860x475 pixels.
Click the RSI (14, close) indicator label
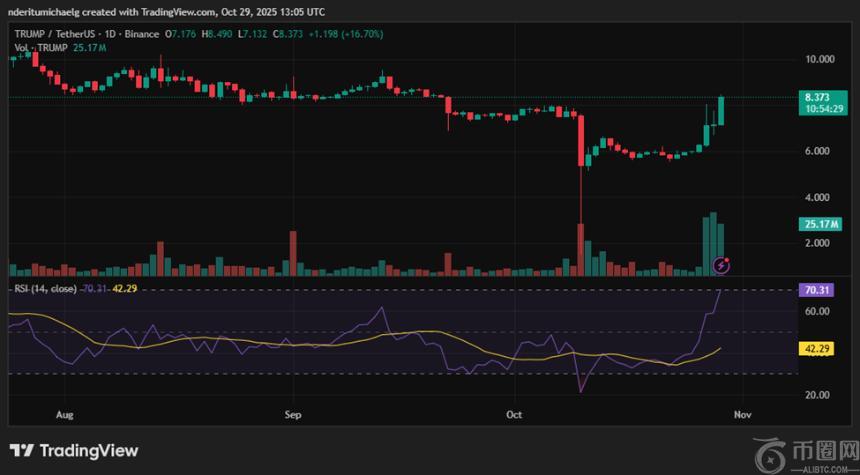coord(45,291)
